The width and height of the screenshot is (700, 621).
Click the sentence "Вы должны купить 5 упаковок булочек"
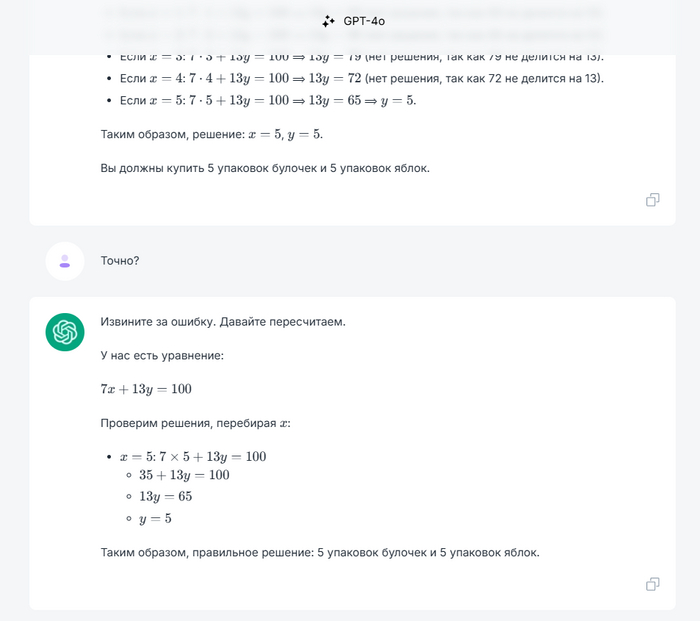[x=265, y=168]
